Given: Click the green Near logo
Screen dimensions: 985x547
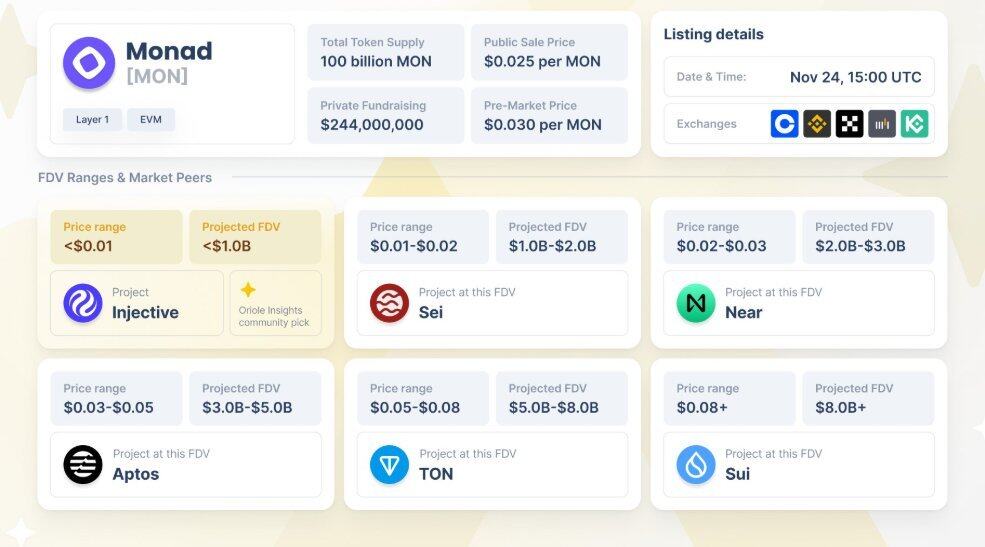Looking at the screenshot, I should pyautogui.click(x=696, y=303).
